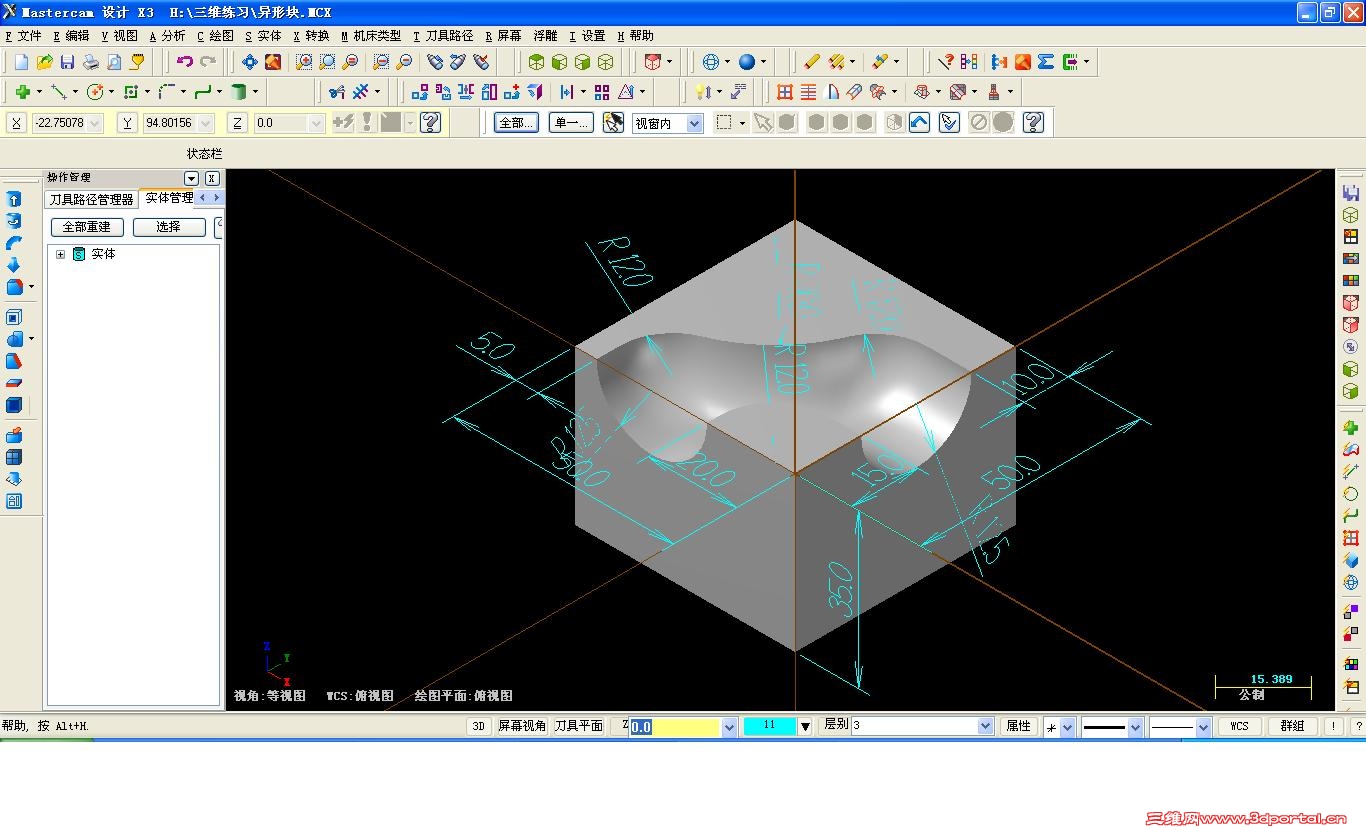Open a file using the folder icon
1366x832 pixels.
tap(44, 62)
